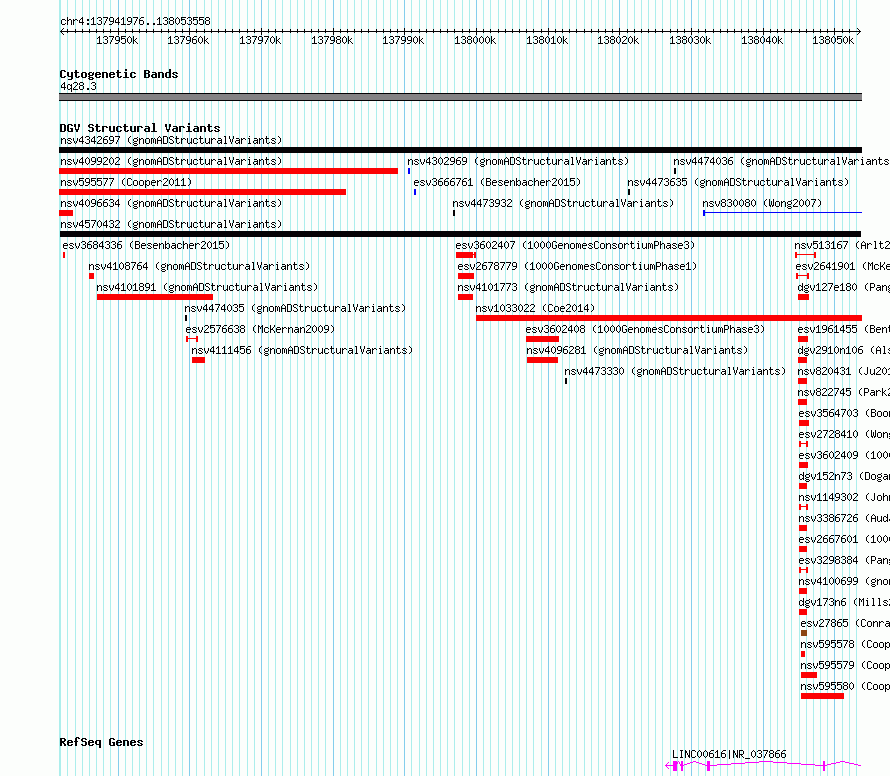
Task: Click esv27865 variant label
Action: 845,623
